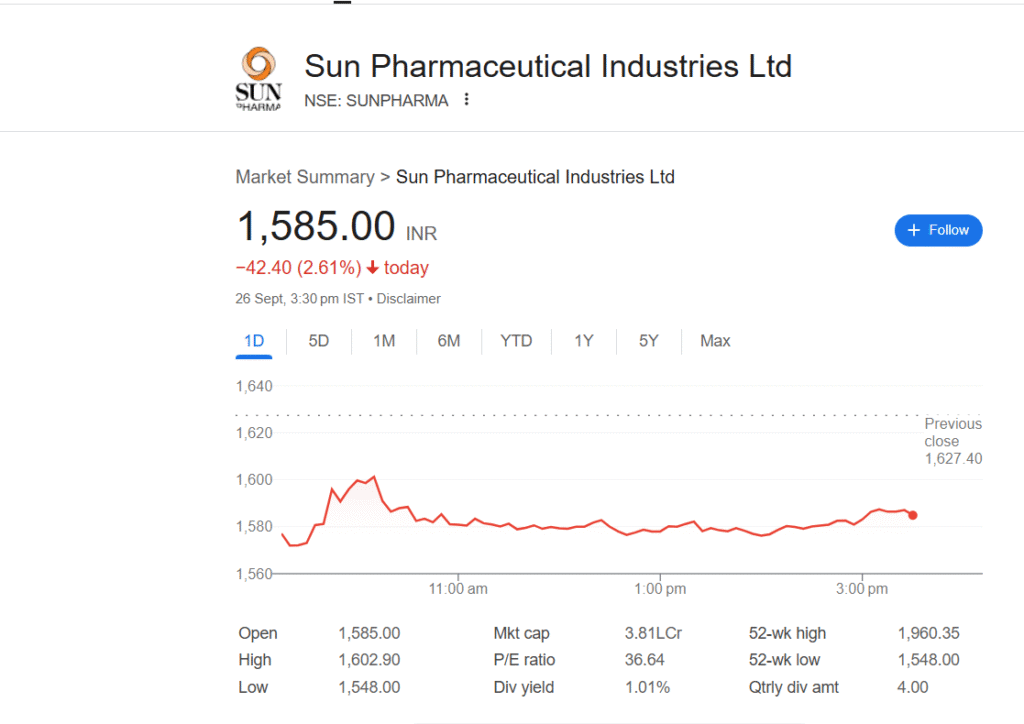Image resolution: width=1024 pixels, height=724 pixels.
Task: Open the Disclaimer link
Action: [408, 299]
